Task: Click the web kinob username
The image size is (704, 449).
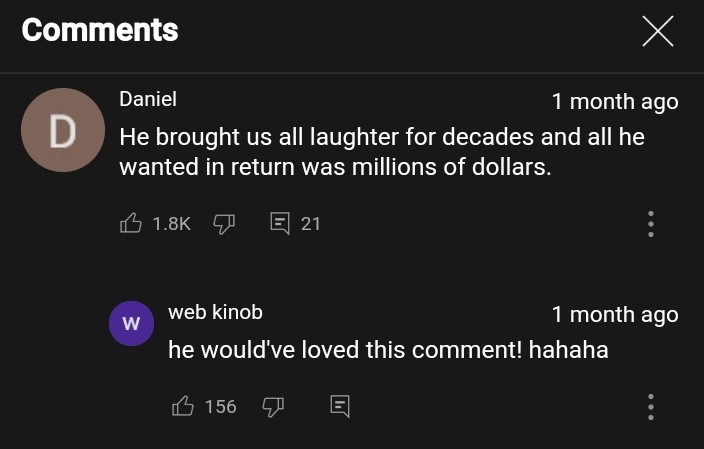Action: coord(215,312)
